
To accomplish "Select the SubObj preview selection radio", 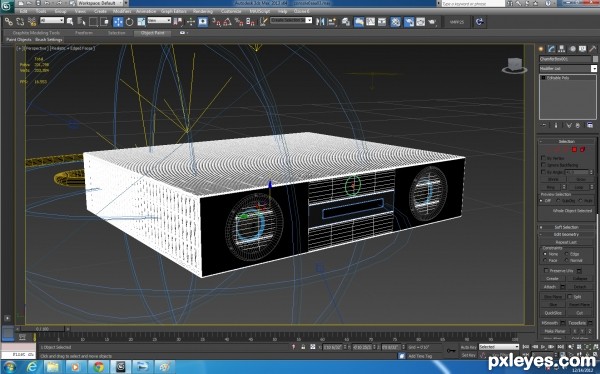I will pos(559,201).
